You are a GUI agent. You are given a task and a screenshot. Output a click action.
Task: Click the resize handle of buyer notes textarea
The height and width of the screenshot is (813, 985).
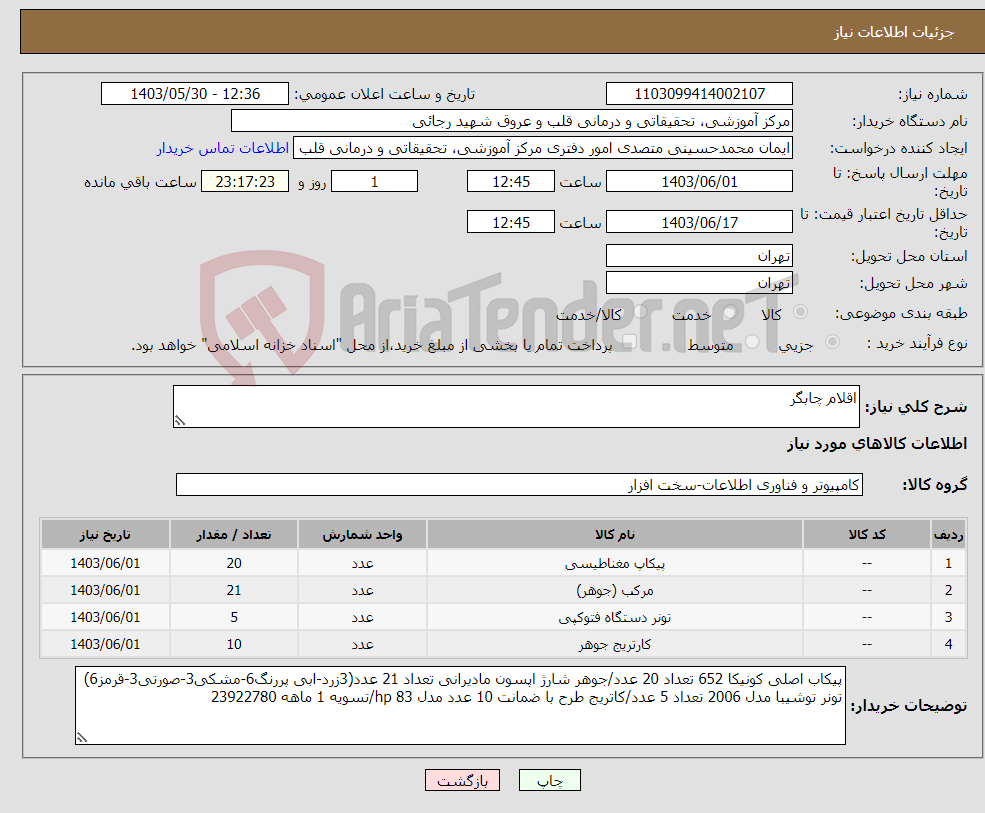pos(82,738)
